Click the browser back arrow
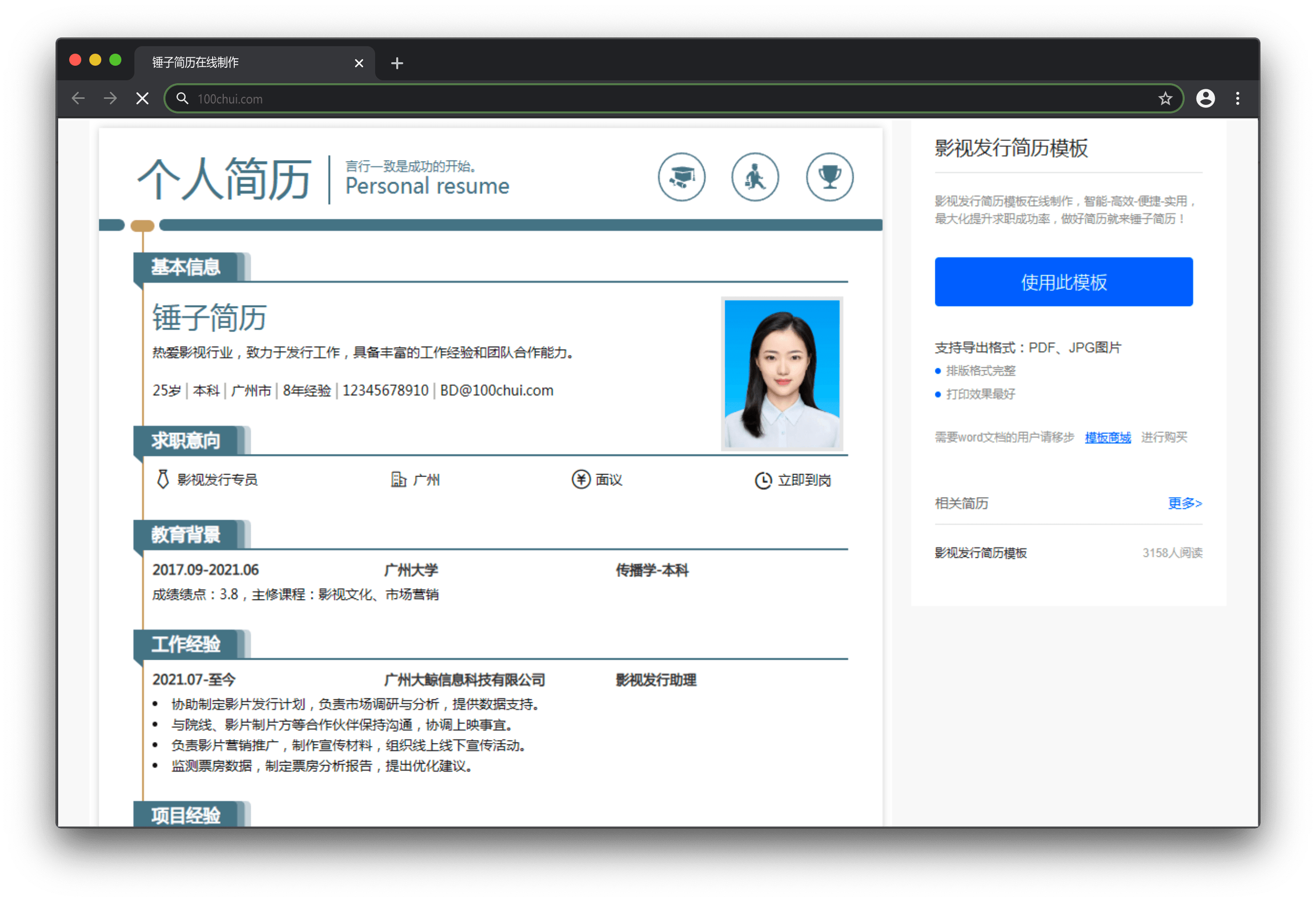Image resolution: width=1316 pixels, height=902 pixels. pyautogui.click(x=79, y=99)
